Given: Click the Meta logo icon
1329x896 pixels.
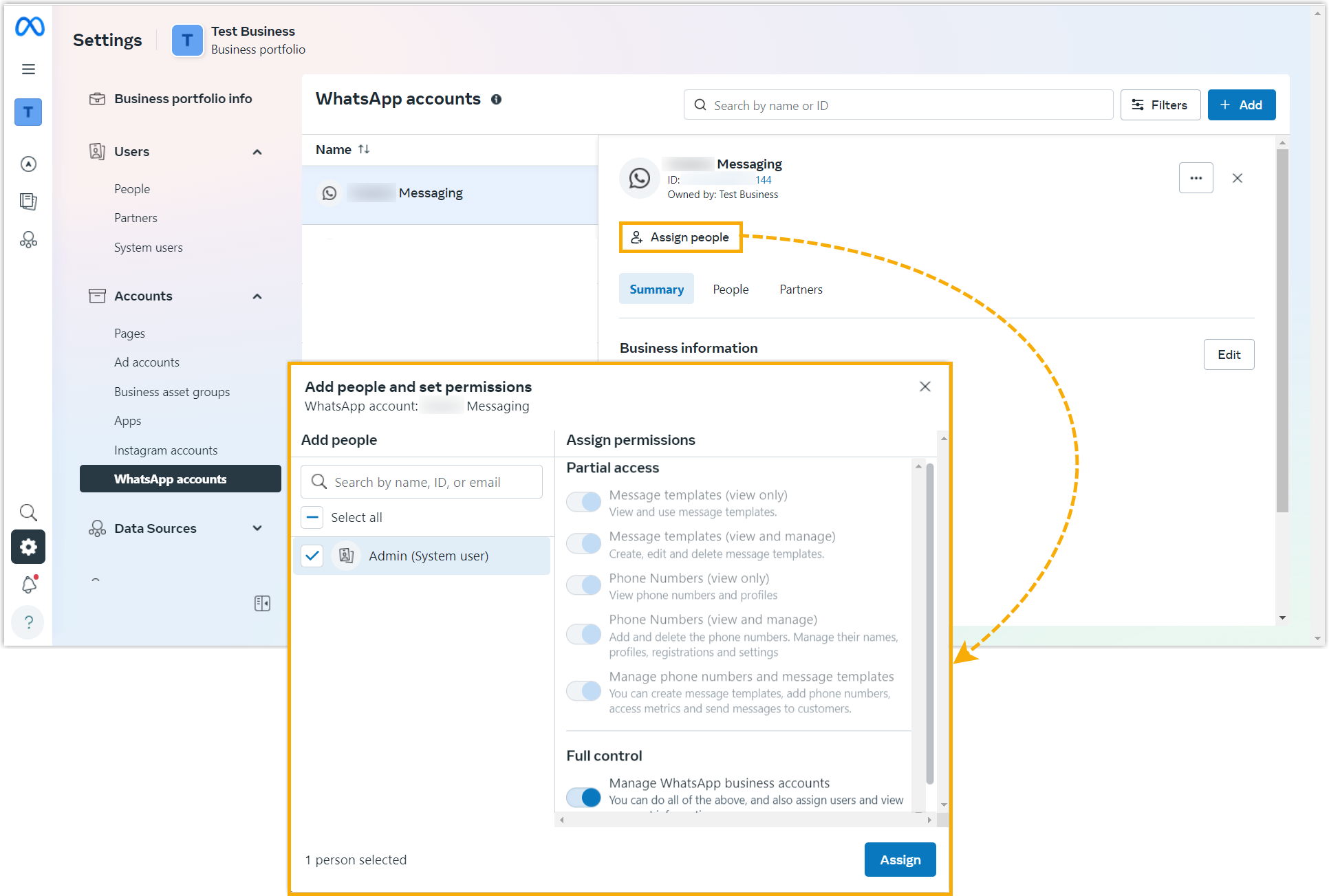Looking at the screenshot, I should click(30, 27).
